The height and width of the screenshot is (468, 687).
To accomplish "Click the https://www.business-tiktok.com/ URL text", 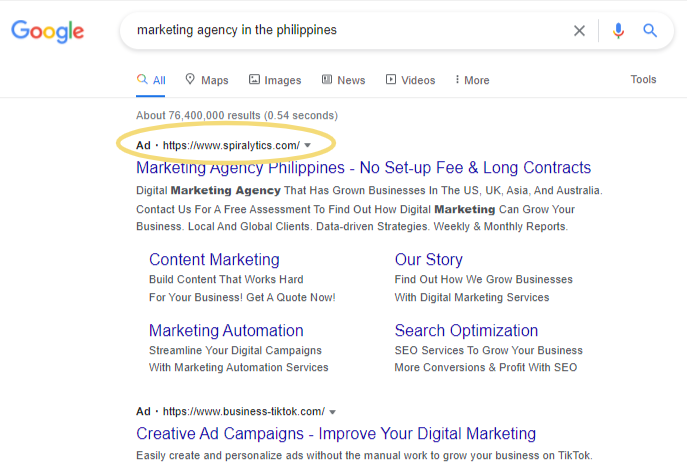I will [x=244, y=411].
